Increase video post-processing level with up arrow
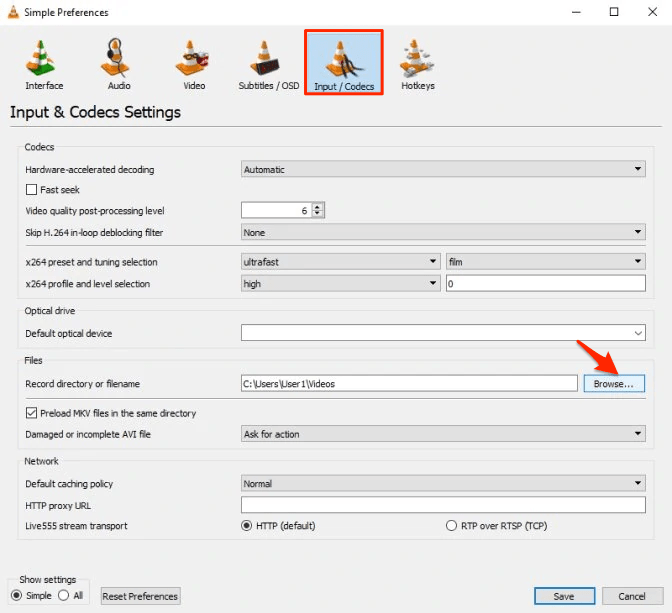The image size is (672, 613). click(x=318, y=207)
